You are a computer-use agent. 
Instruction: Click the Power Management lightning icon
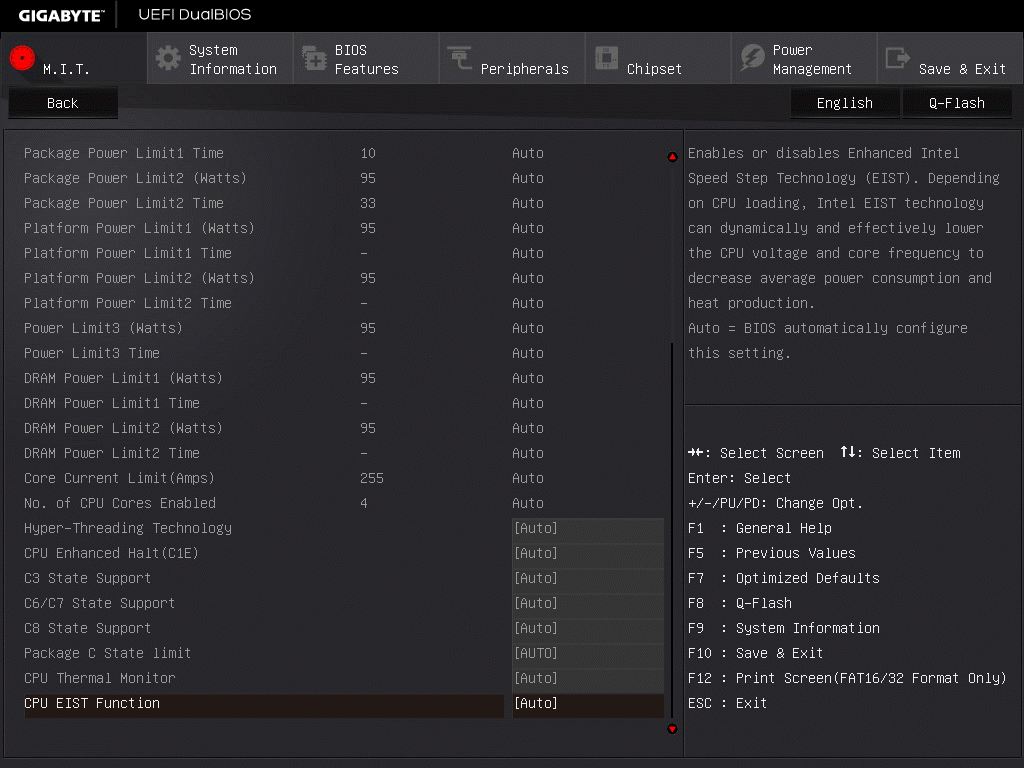[752, 58]
